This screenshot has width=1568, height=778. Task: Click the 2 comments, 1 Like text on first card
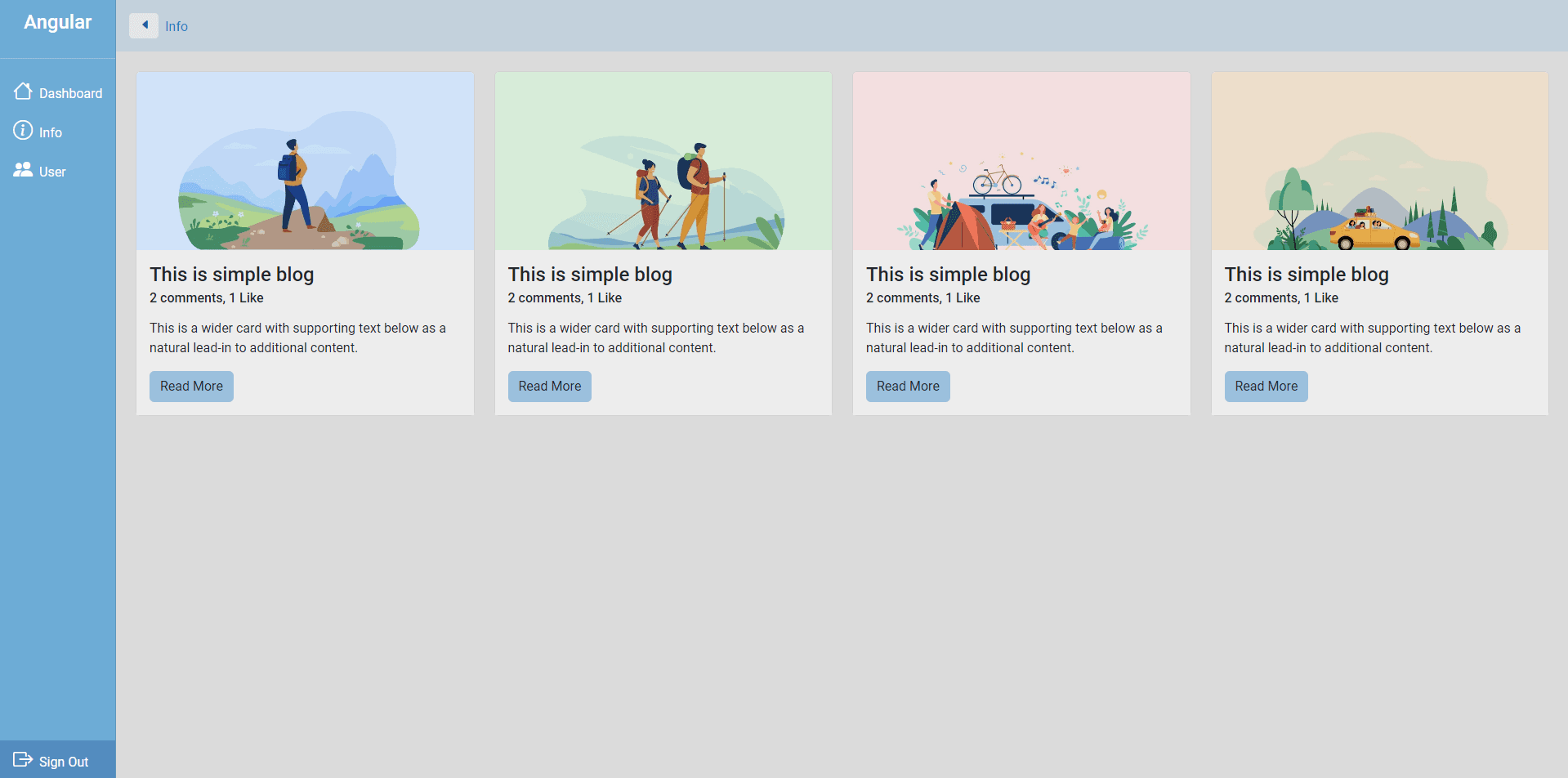coord(206,297)
